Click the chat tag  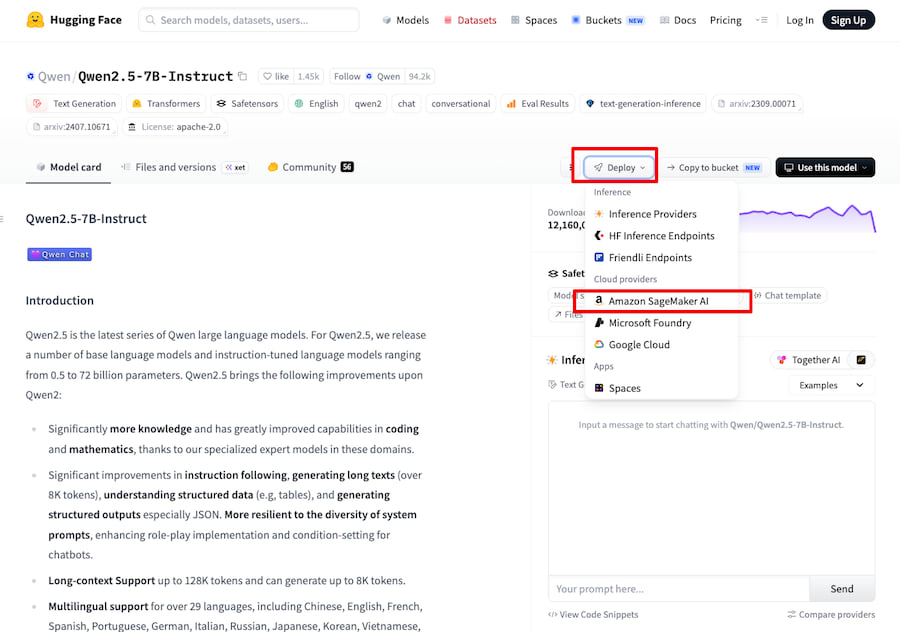click(406, 104)
